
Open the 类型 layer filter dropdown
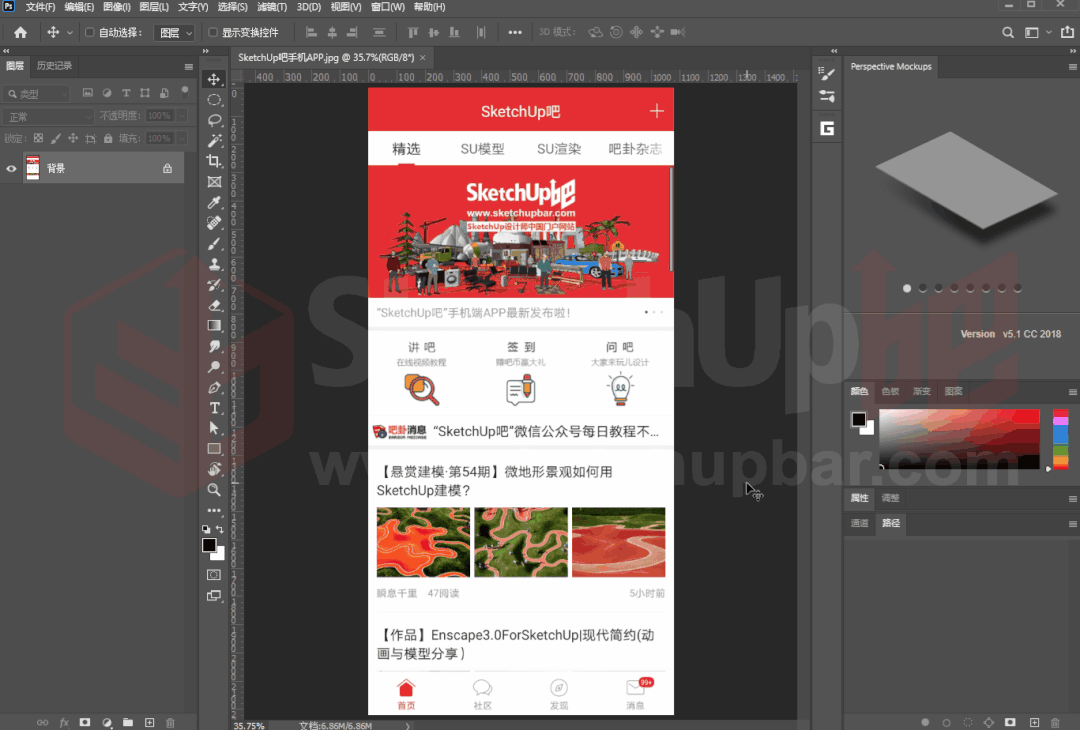pos(37,94)
